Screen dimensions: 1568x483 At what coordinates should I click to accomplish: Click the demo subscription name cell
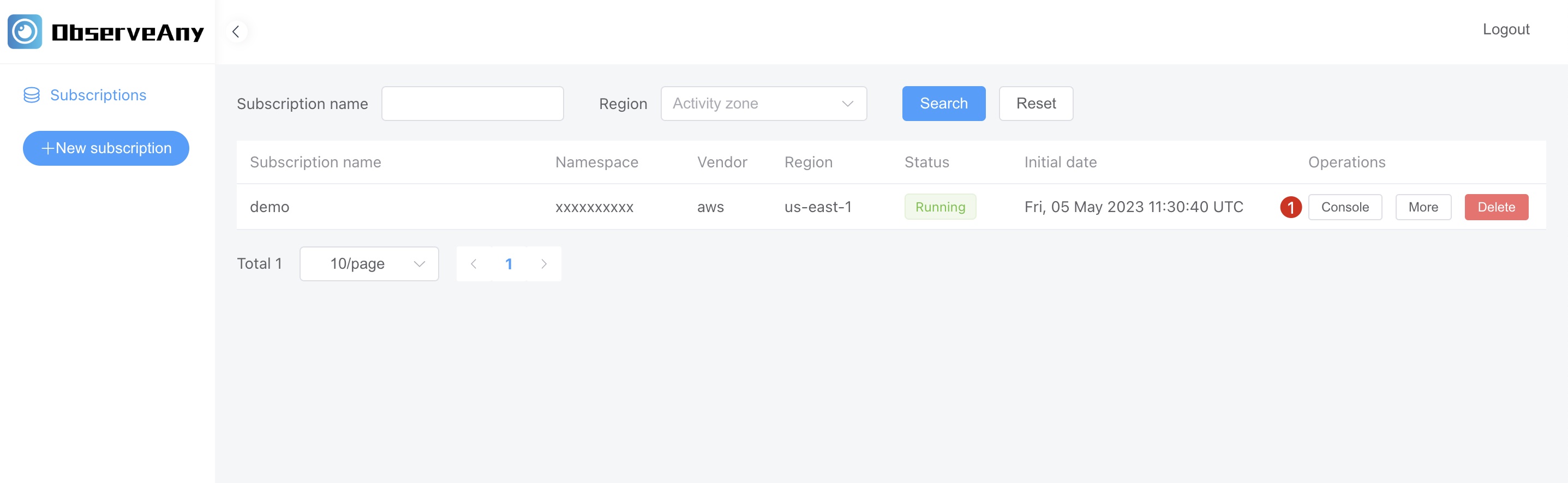click(270, 208)
